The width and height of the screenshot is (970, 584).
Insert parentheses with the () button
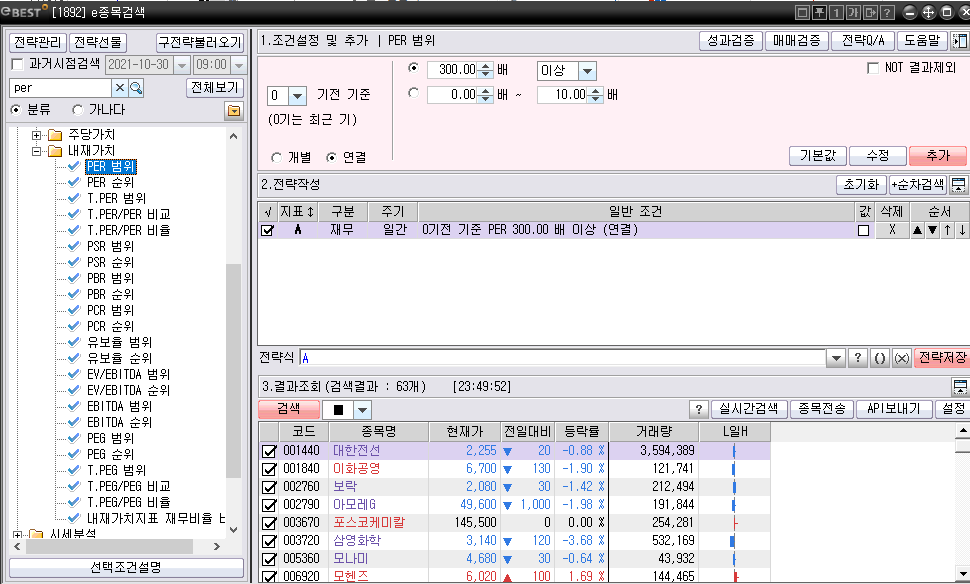[880, 358]
